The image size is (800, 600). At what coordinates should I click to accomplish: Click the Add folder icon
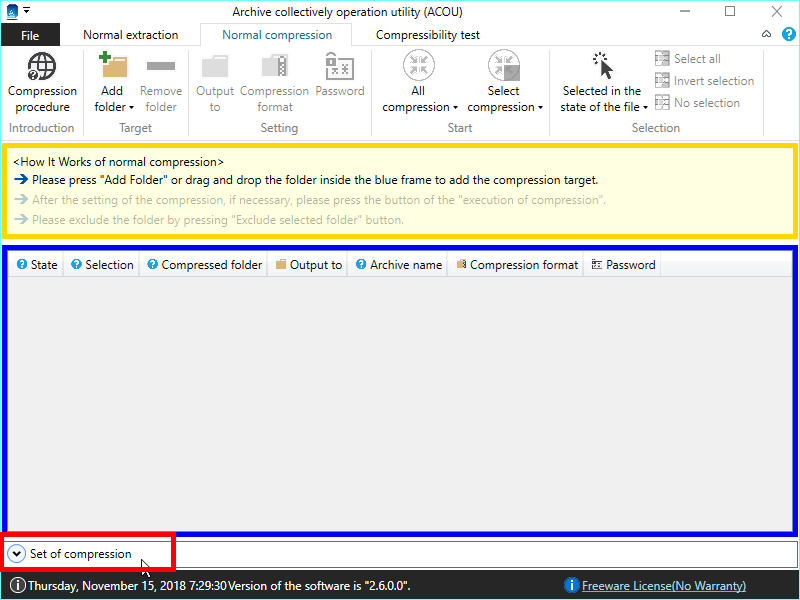coord(112,67)
